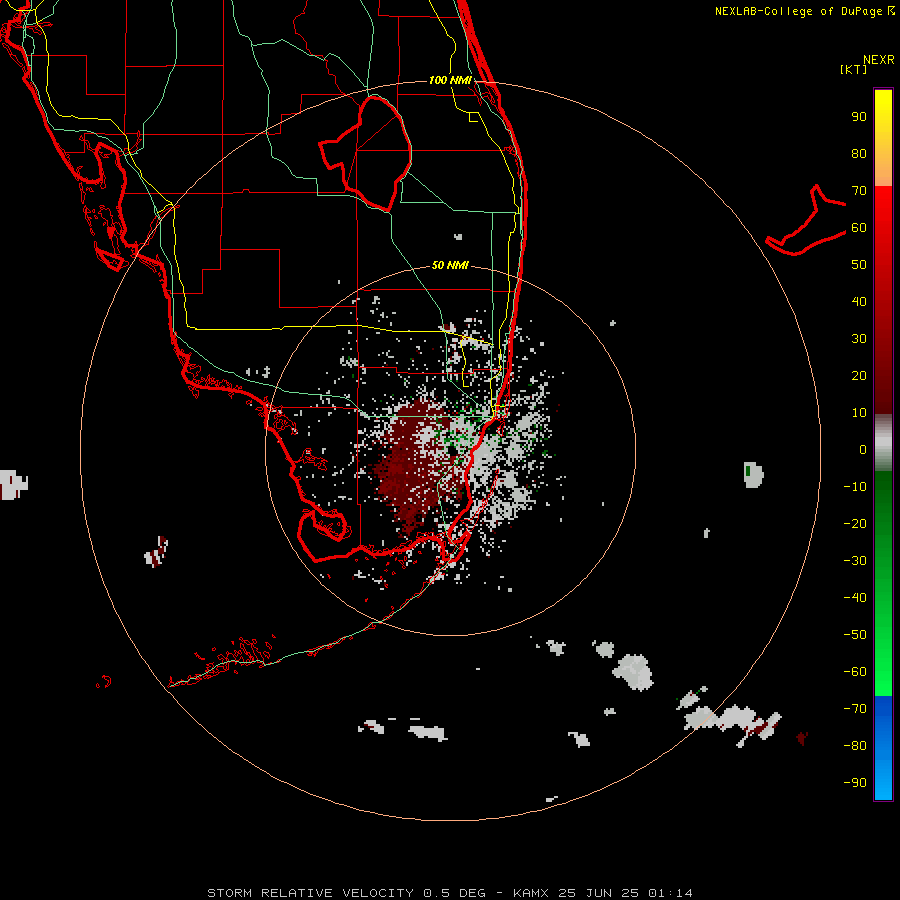Click the 50 kt label on the scale
This screenshot has width=900, height=900.
pyautogui.click(x=859, y=265)
